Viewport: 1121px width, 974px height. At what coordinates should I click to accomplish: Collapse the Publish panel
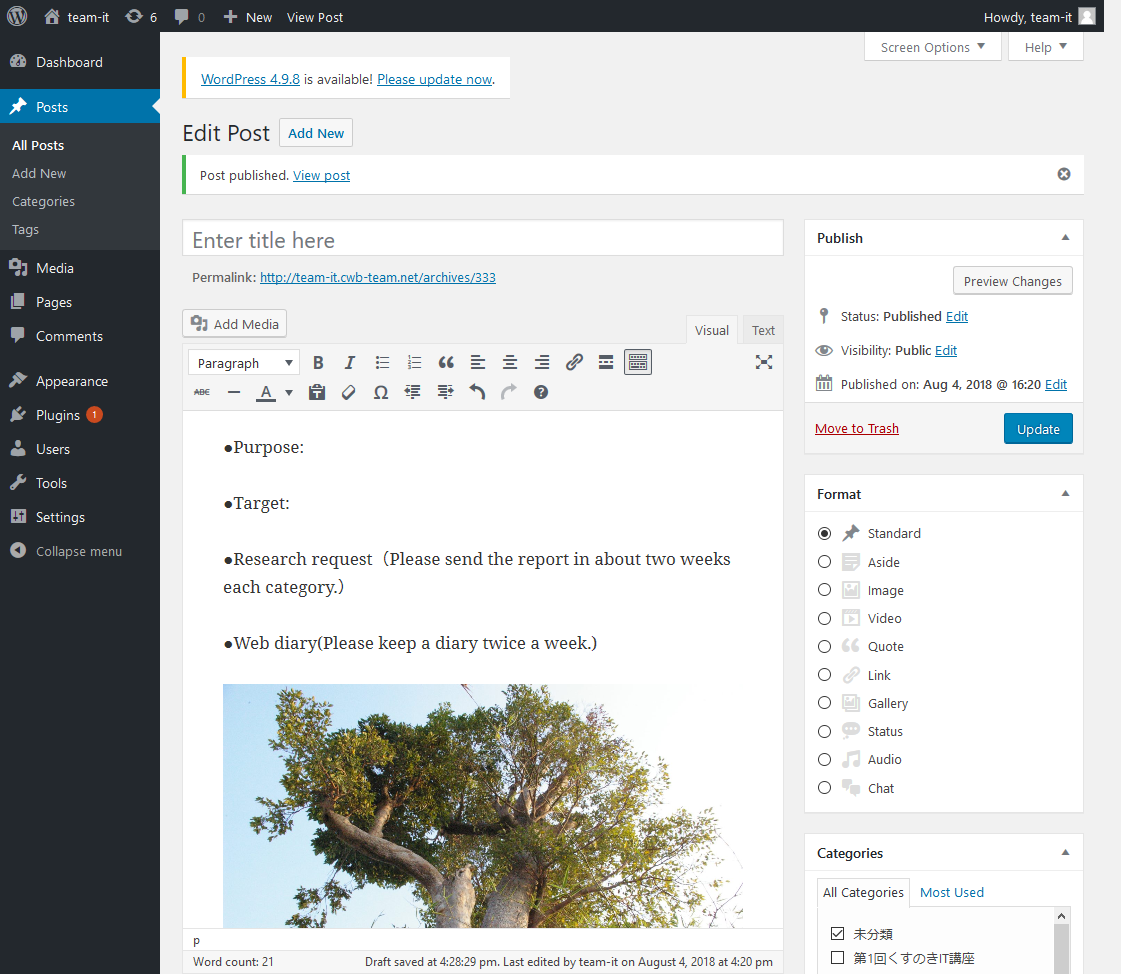pos(1065,238)
